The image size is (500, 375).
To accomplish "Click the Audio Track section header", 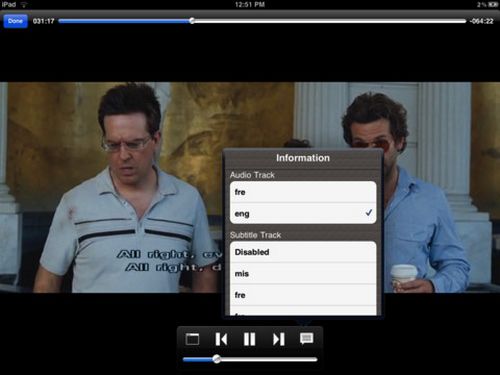I will click(x=252, y=175).
